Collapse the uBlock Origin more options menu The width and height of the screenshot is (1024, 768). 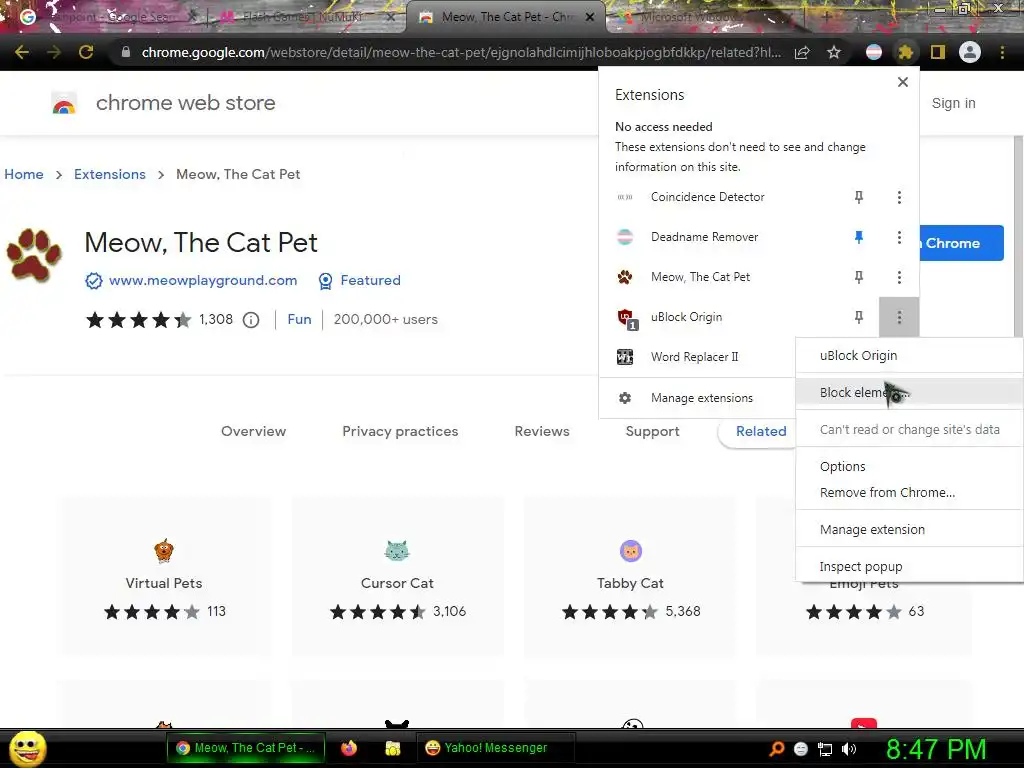899,317
